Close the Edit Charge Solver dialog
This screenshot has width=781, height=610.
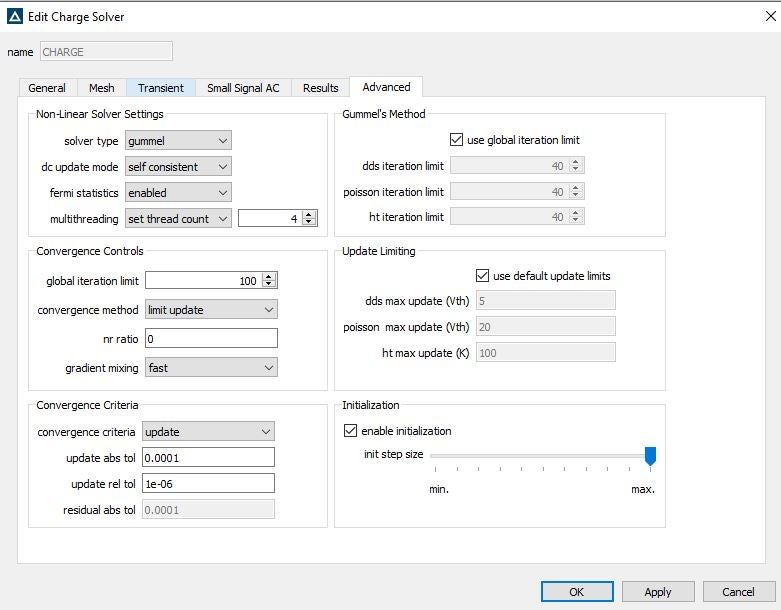point(769,16)
